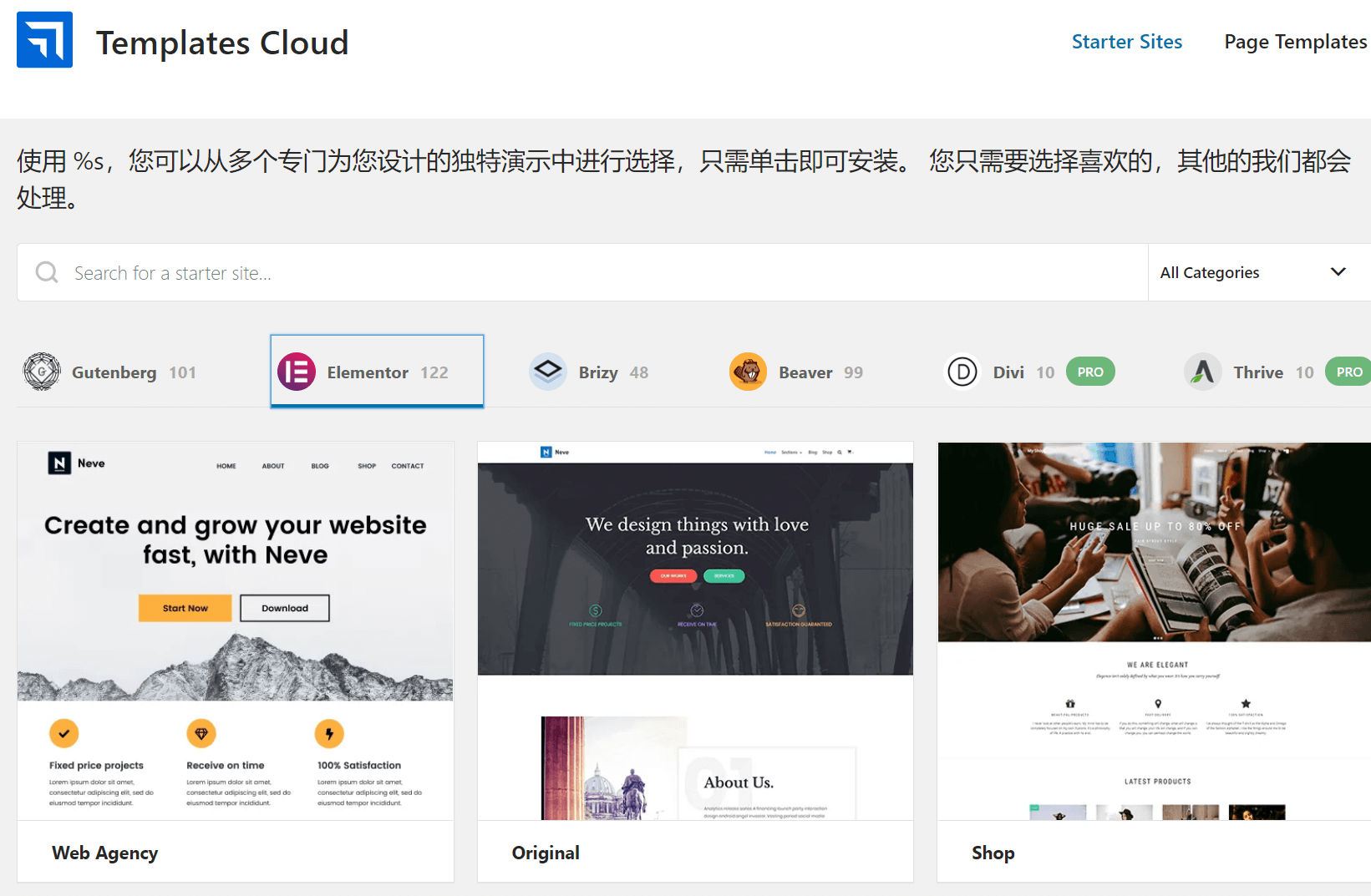Click the diamond icon above Receive on time

[201, 733]
